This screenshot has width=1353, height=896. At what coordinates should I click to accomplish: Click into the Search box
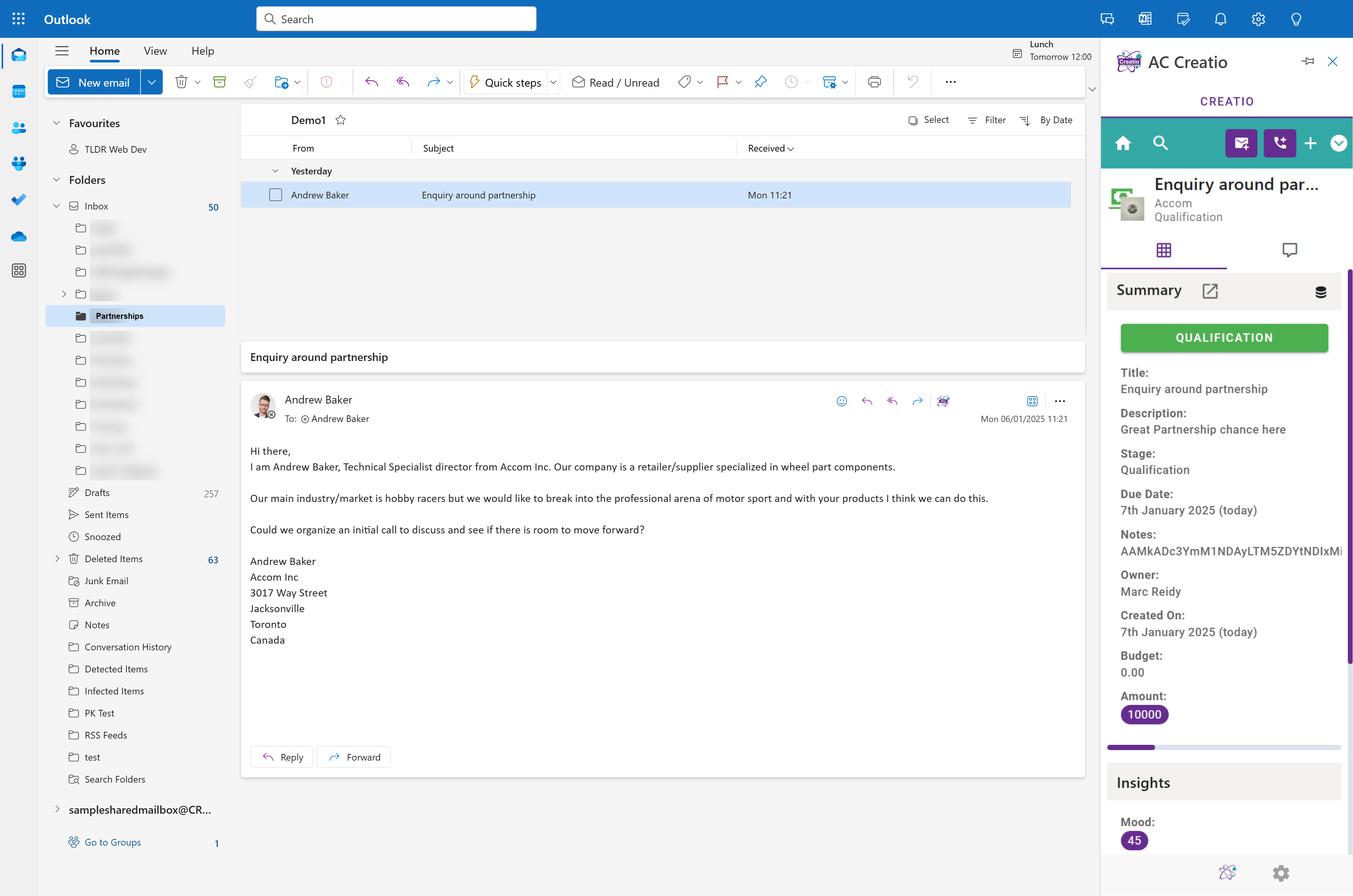tap(396, 19)
